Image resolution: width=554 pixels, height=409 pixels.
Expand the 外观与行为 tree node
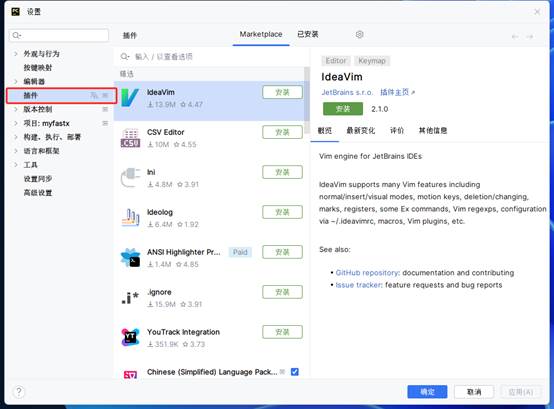pos(16,54)
